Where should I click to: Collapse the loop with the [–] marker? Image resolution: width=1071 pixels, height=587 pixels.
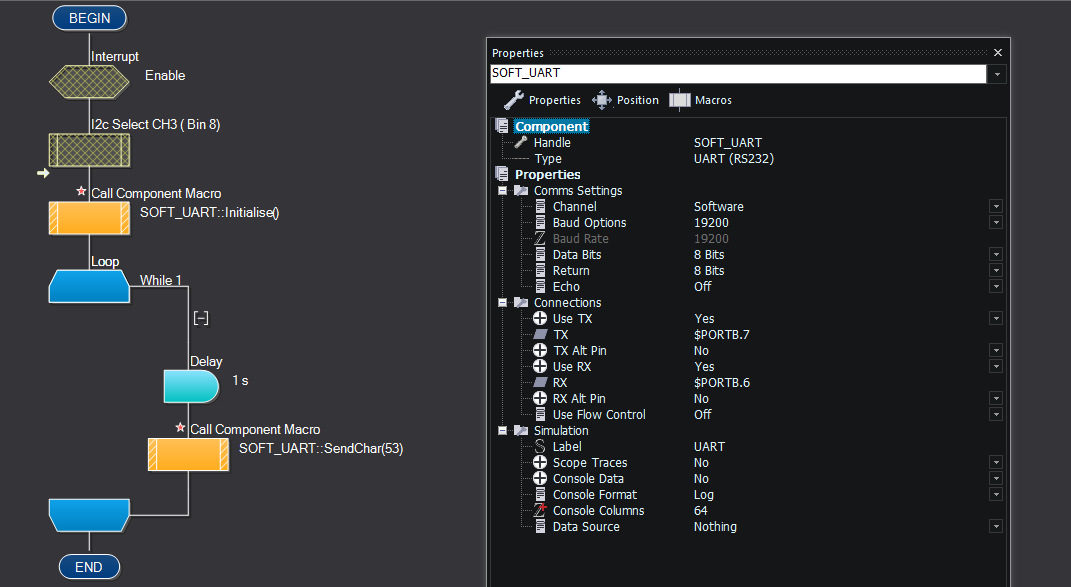pos(201,318)
